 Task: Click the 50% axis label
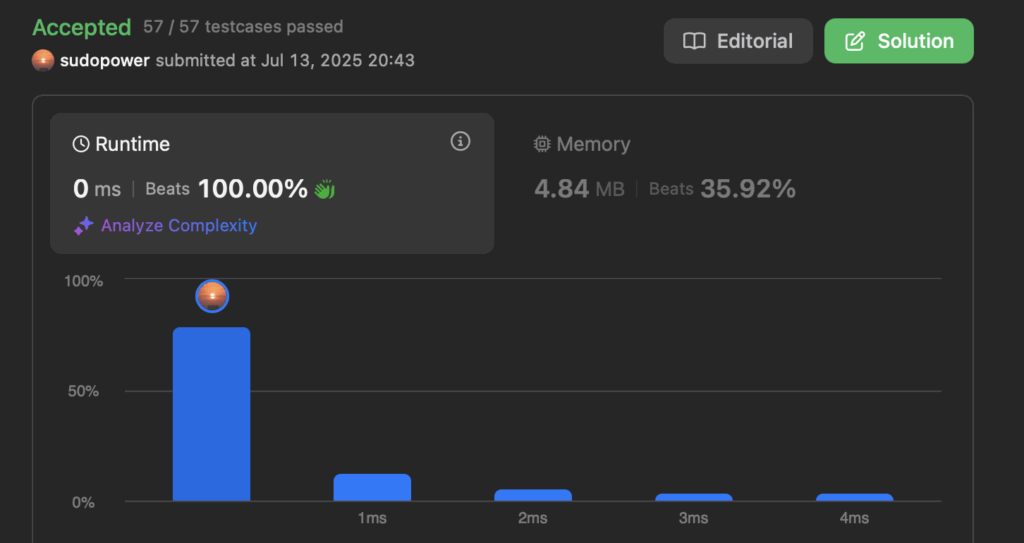click(x=84, y=391)
